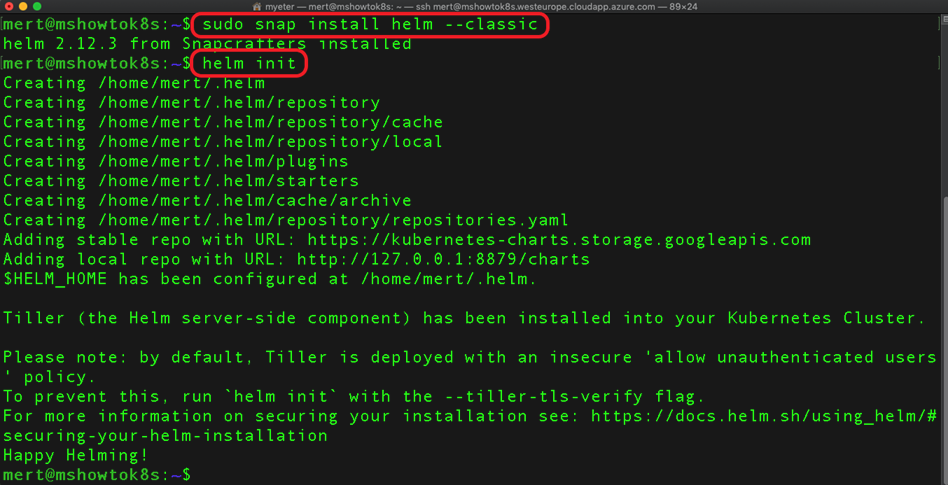Screen dimensions: 948x485
Task: Click 'helm 2.12.3 from Snapcrafters installed' line
Action: click(207, 44)
